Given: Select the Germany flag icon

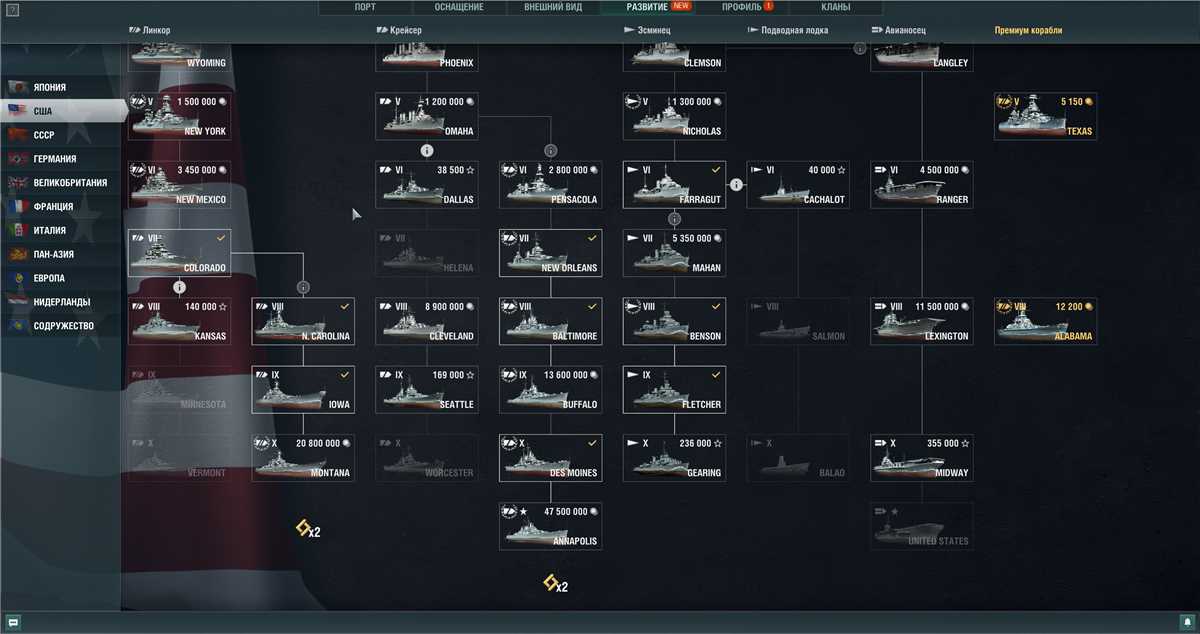Looking at the screenshot, I should 17,158.
